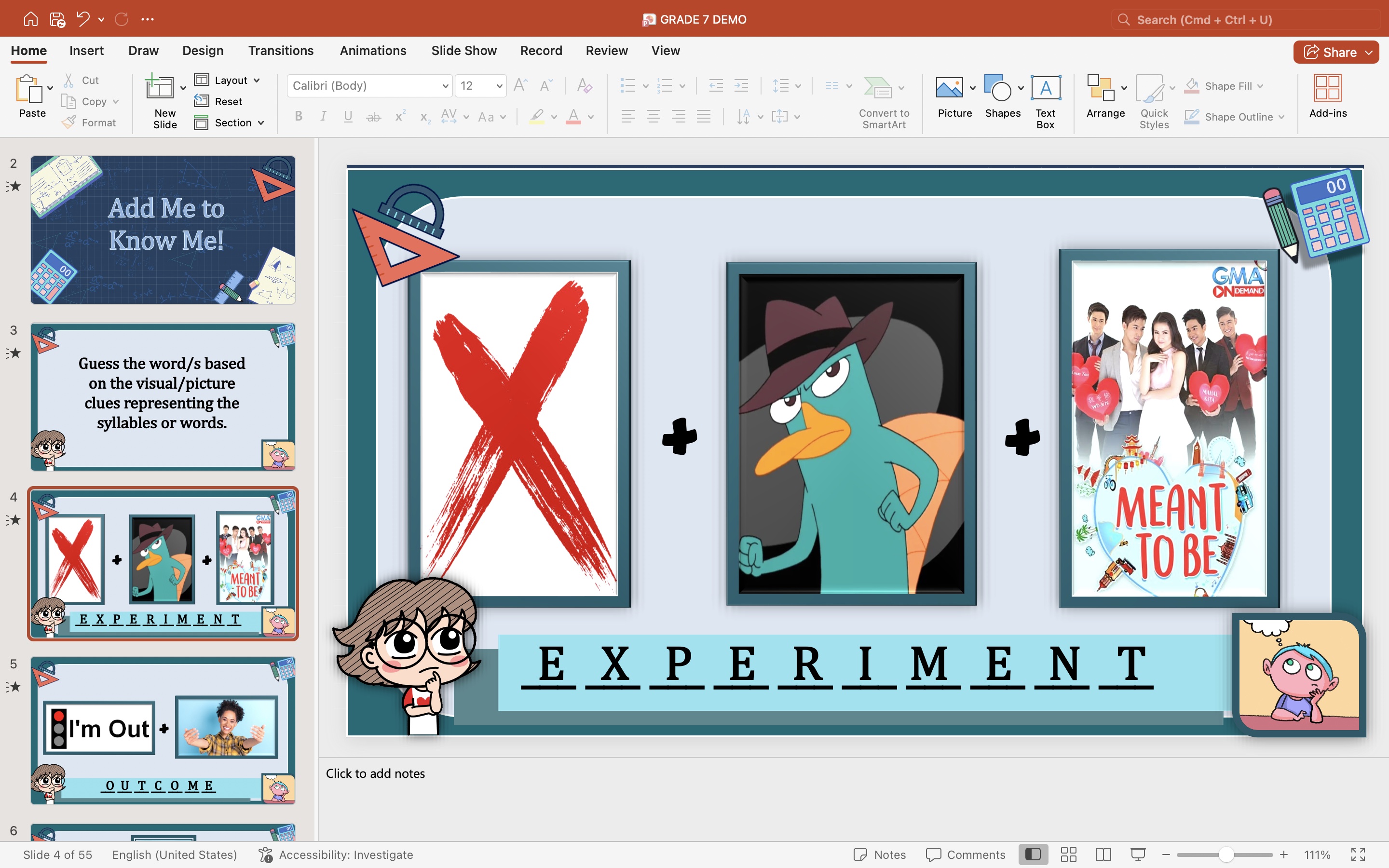The image size is (1389, 868).
Task: Click the zoom slider handle
Action: click(1226, 854)
